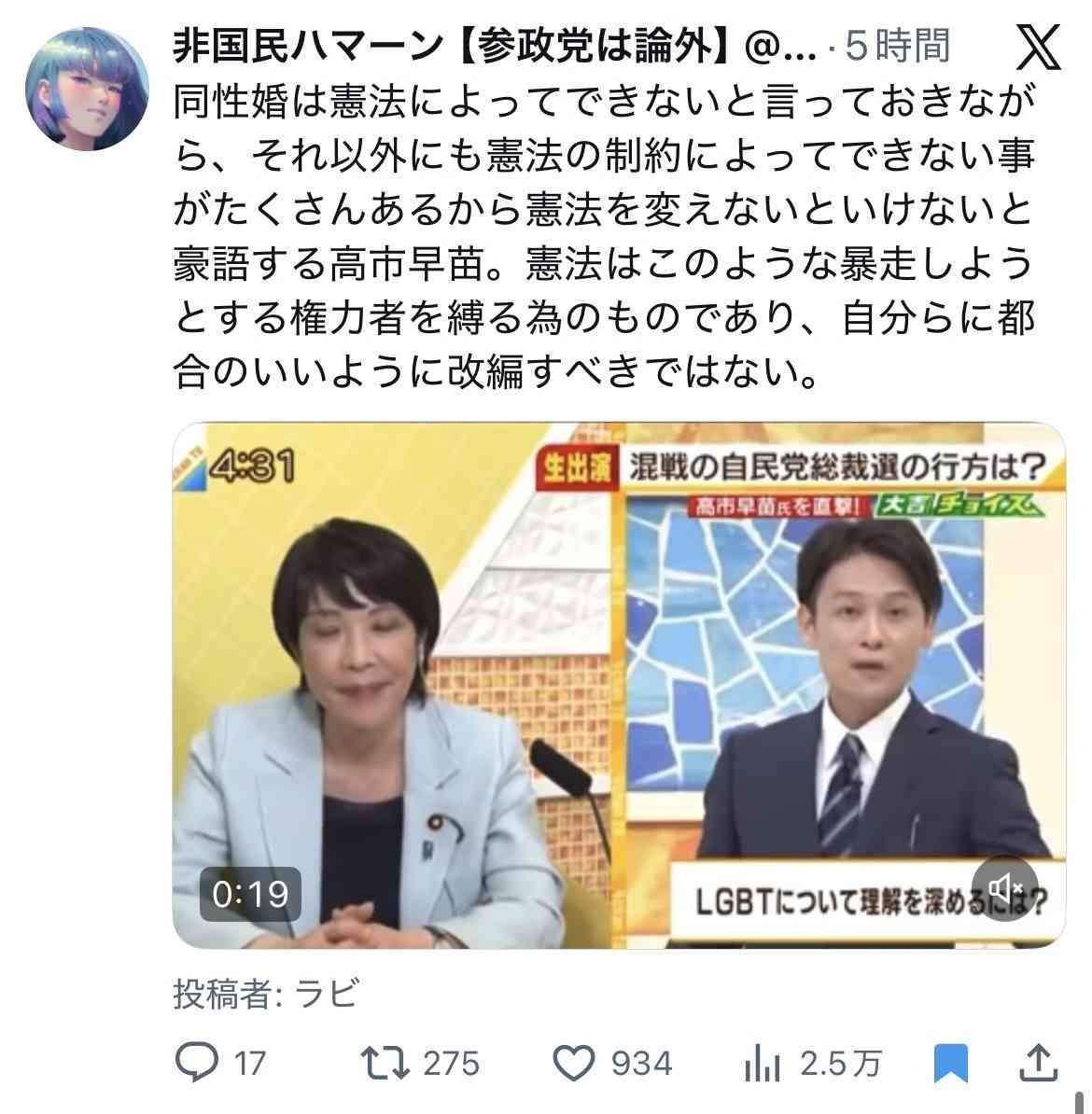Open replies via the comment bubble icon
The width and height of the screenshot is (1092, 1114).
(197, 1063)
